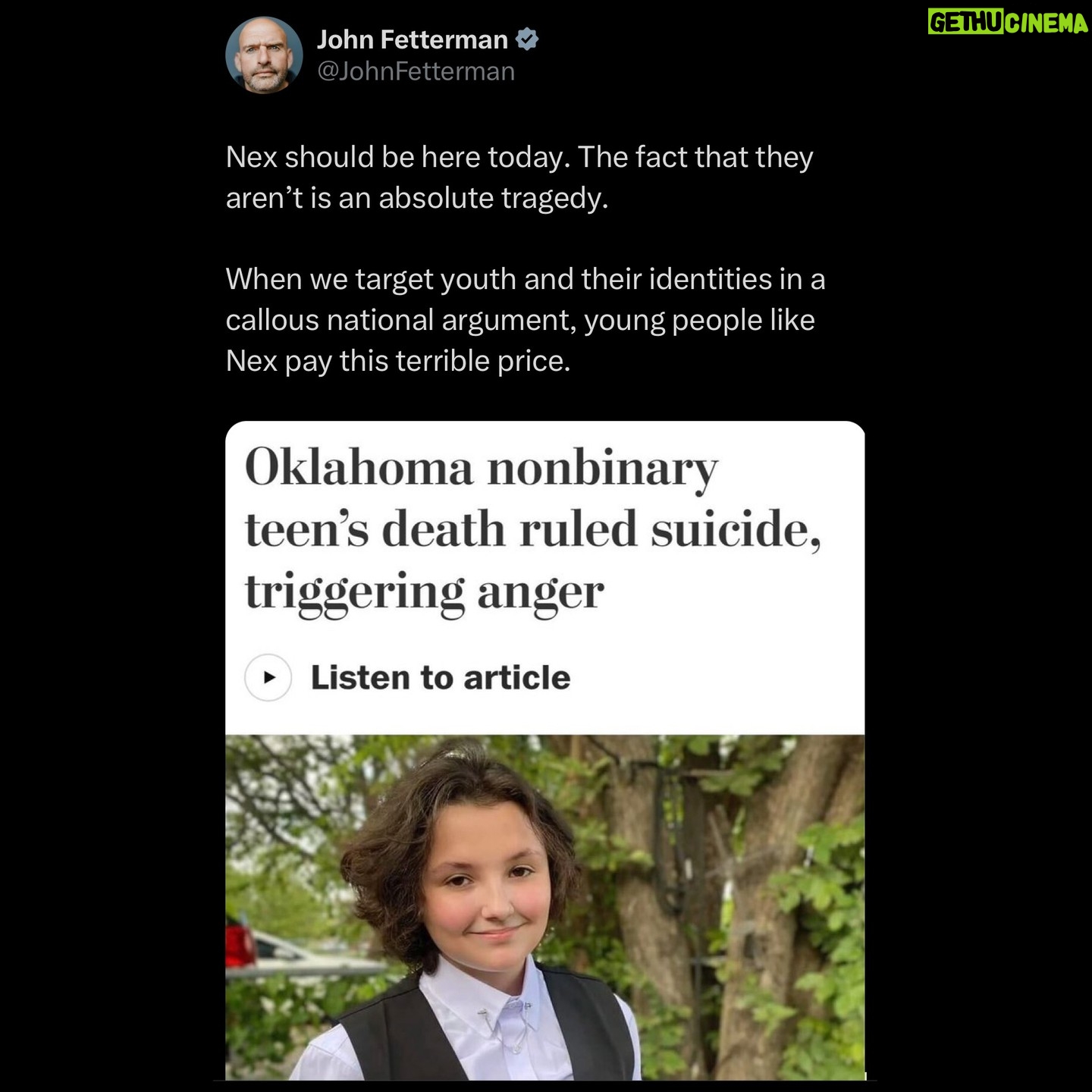Click the tweet sentence starting Nex should be here
Image resolution: width=1092 pixels, height=1092 pixels.
pyautogui.click(x=519, y=177)
